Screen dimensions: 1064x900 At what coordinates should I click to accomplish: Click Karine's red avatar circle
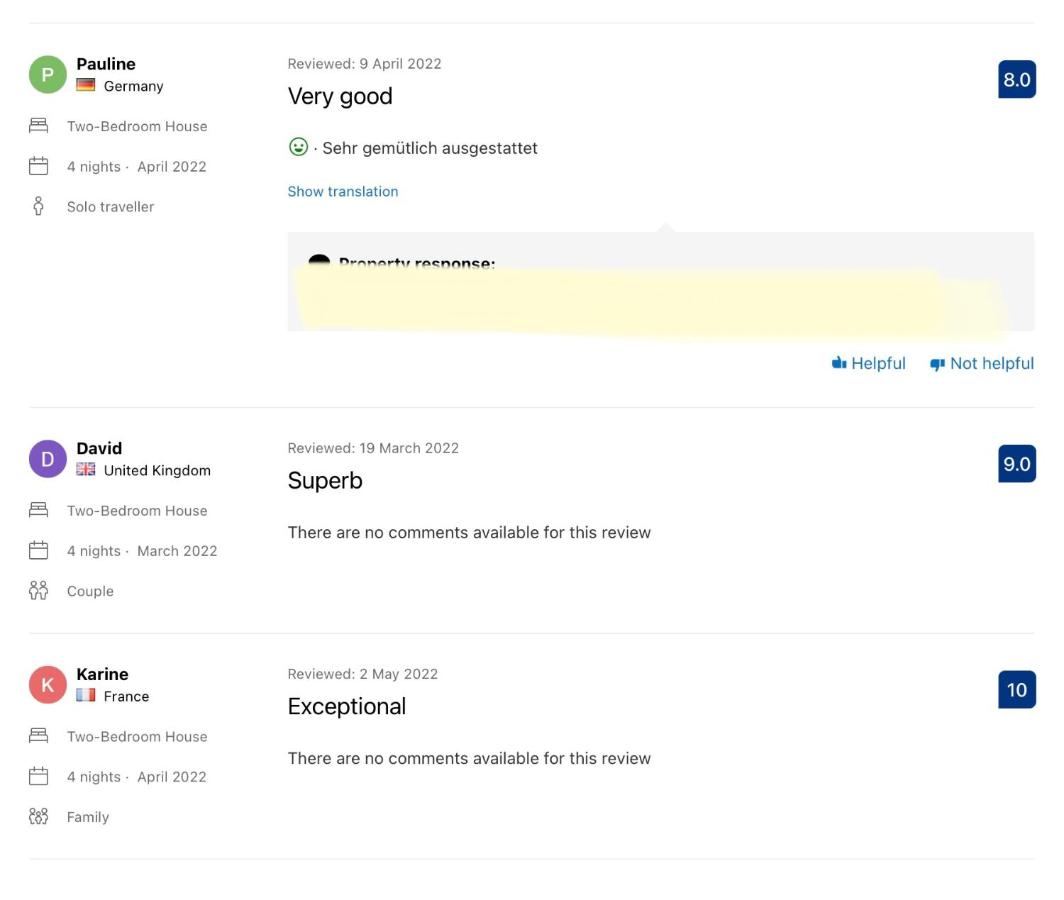pyautogui.click(x=47, y=685)
